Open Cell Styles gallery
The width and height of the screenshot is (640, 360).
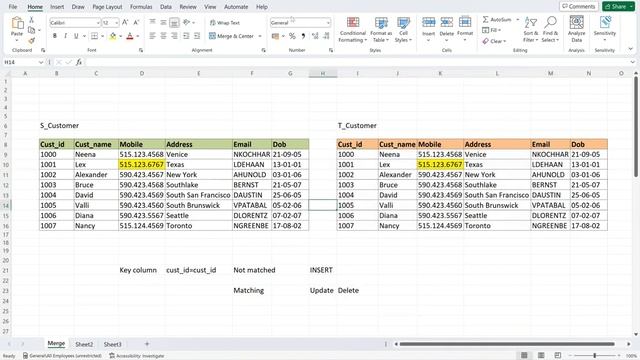tap(403, 29)
